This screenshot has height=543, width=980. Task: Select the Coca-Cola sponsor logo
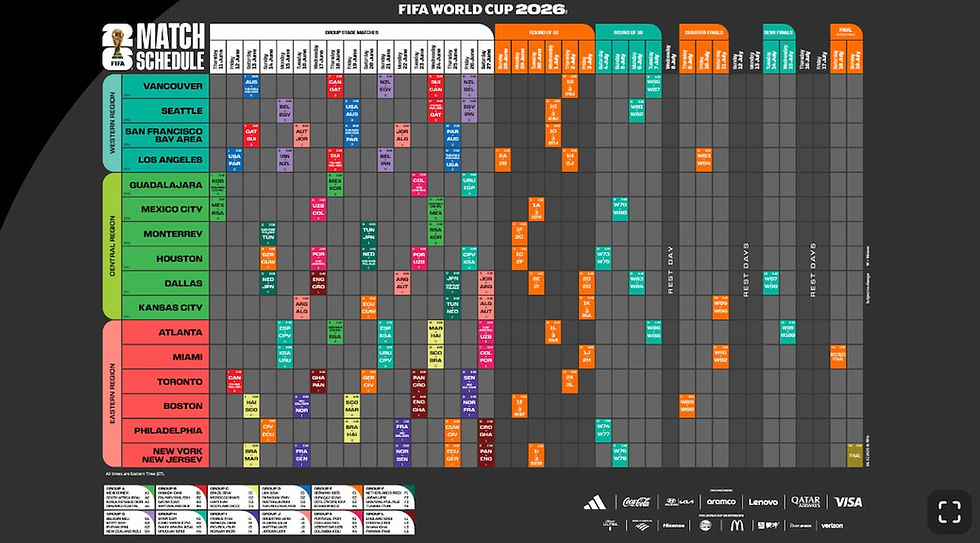tap(636, 502)
